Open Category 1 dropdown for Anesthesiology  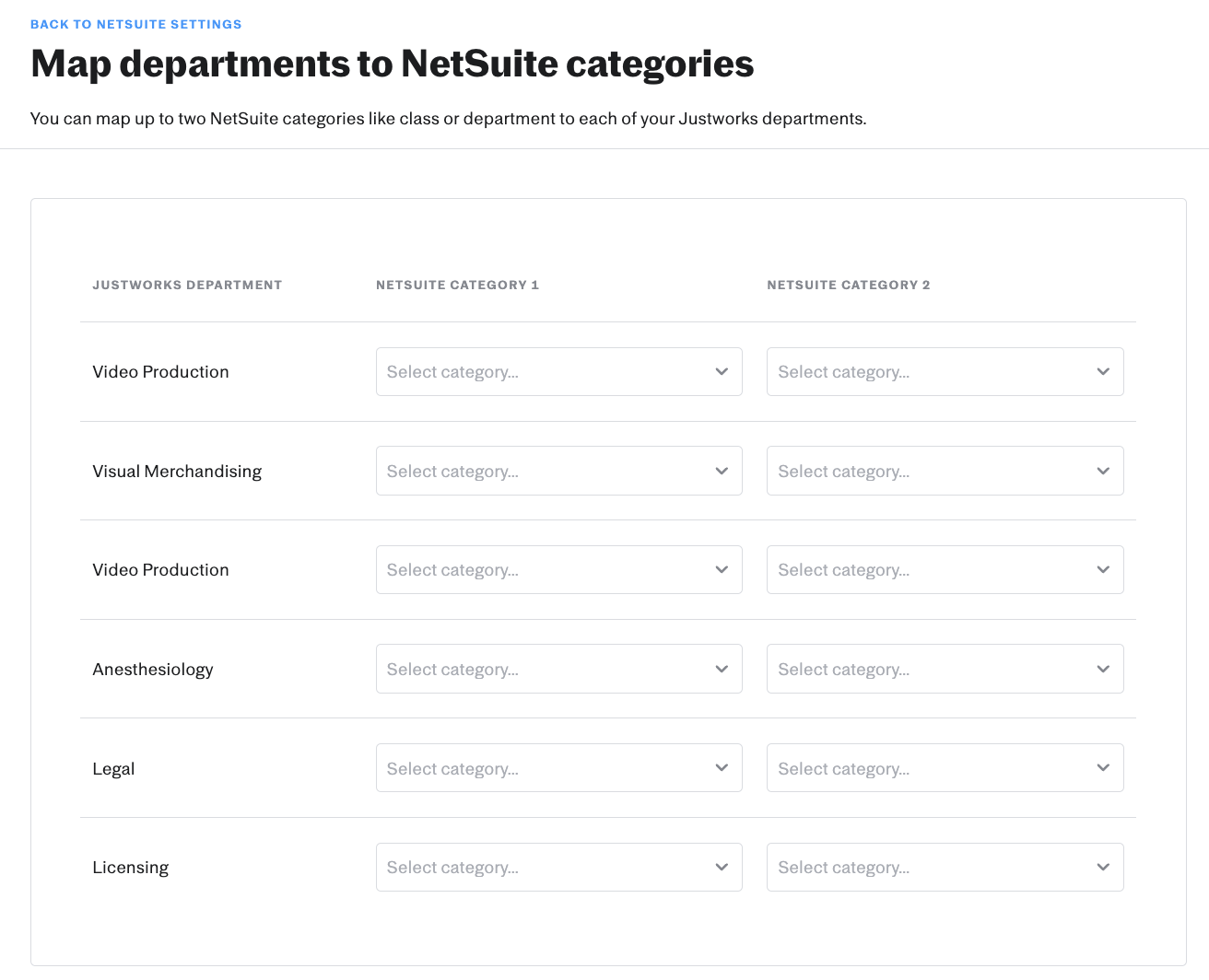pos(558,669)
